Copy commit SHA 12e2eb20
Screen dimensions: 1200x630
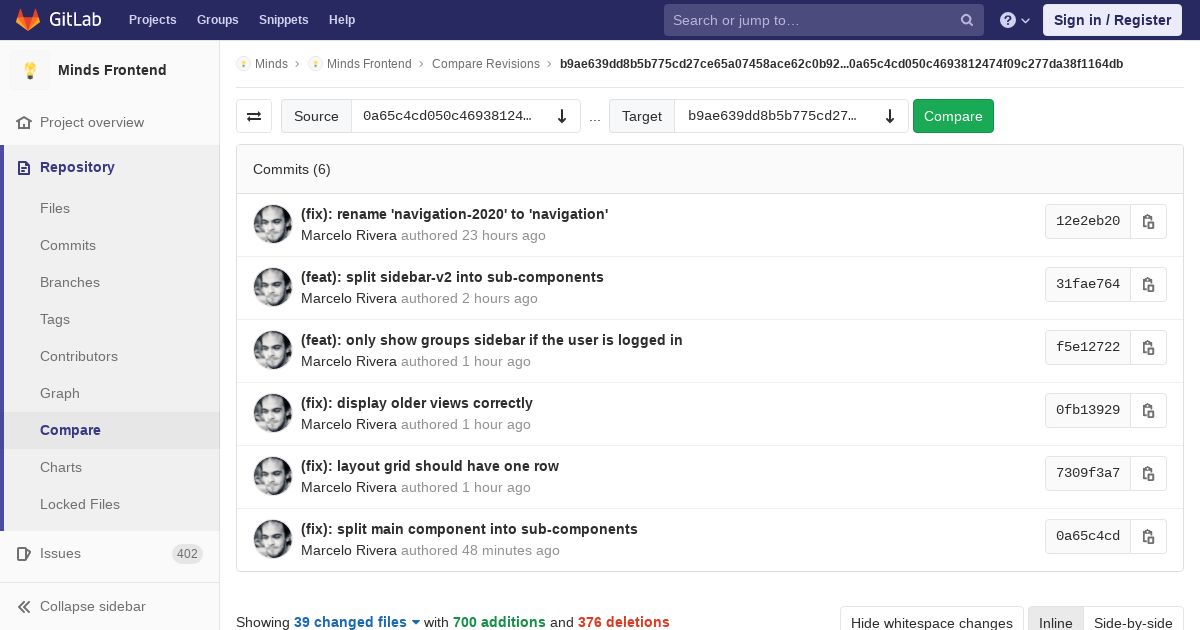click(x=1148, y=221)
